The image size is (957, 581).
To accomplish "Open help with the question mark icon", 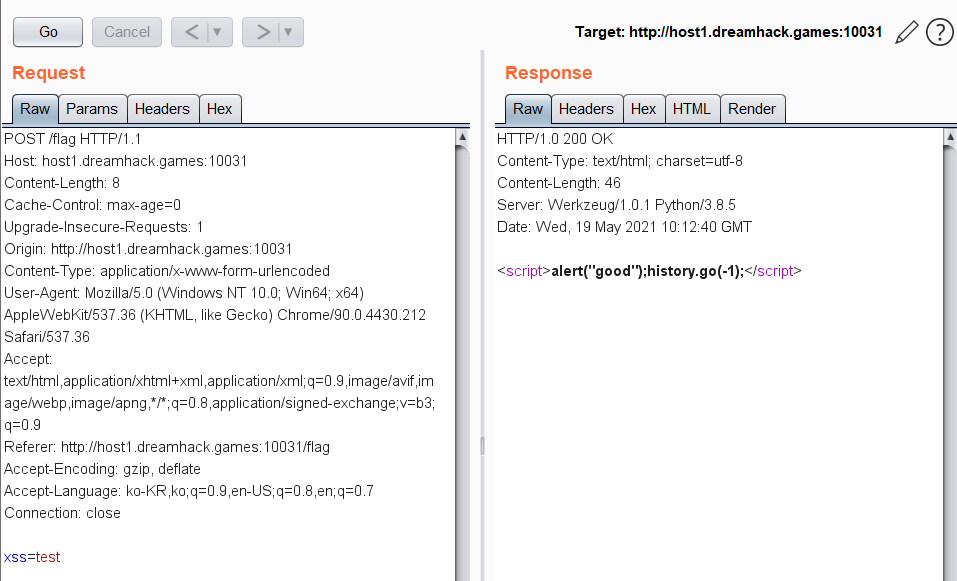I will [x=939, y=32].
